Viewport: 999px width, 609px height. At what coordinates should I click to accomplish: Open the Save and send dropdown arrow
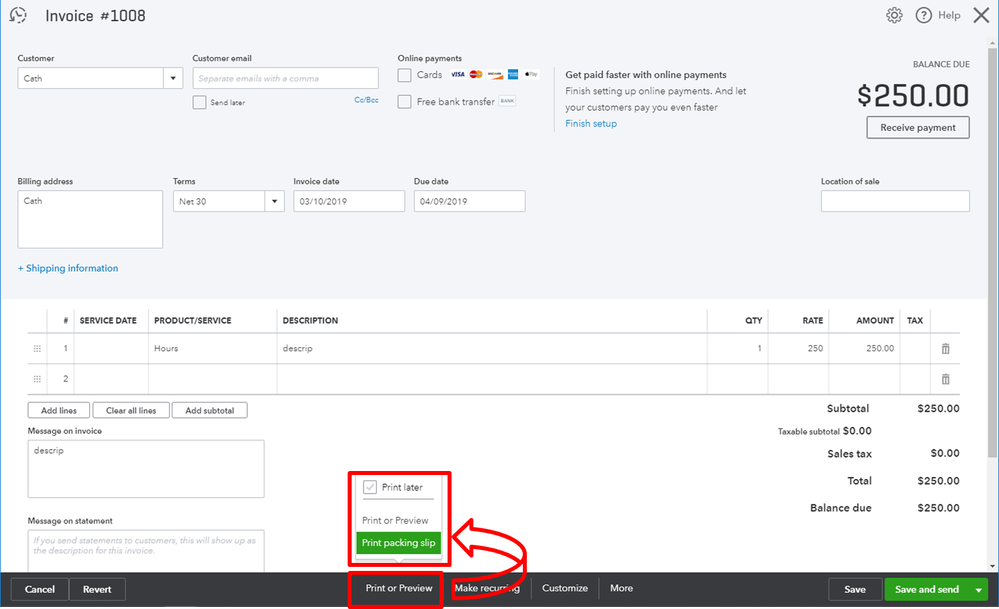[979, 589]
